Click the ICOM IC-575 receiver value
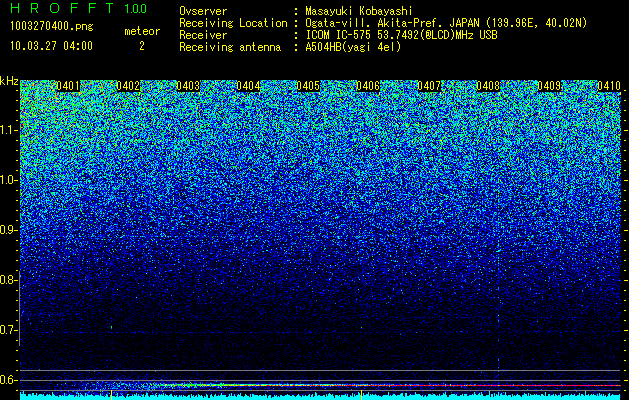629x400 pixels. 402,35
